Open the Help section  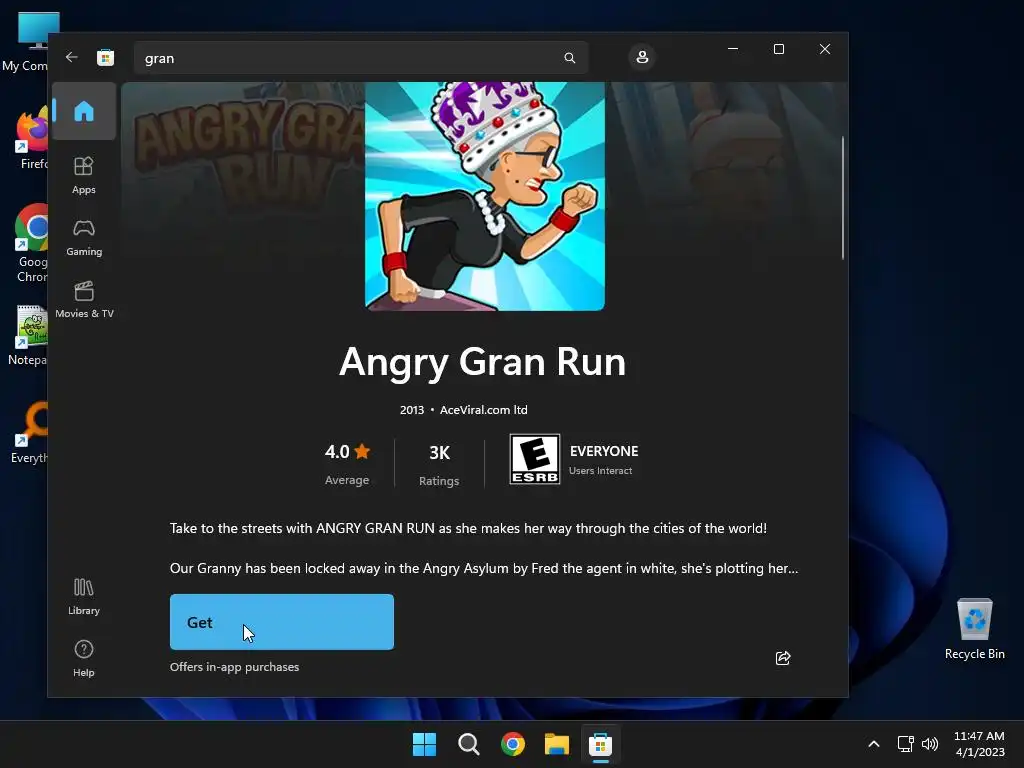[x=84, y=658]
